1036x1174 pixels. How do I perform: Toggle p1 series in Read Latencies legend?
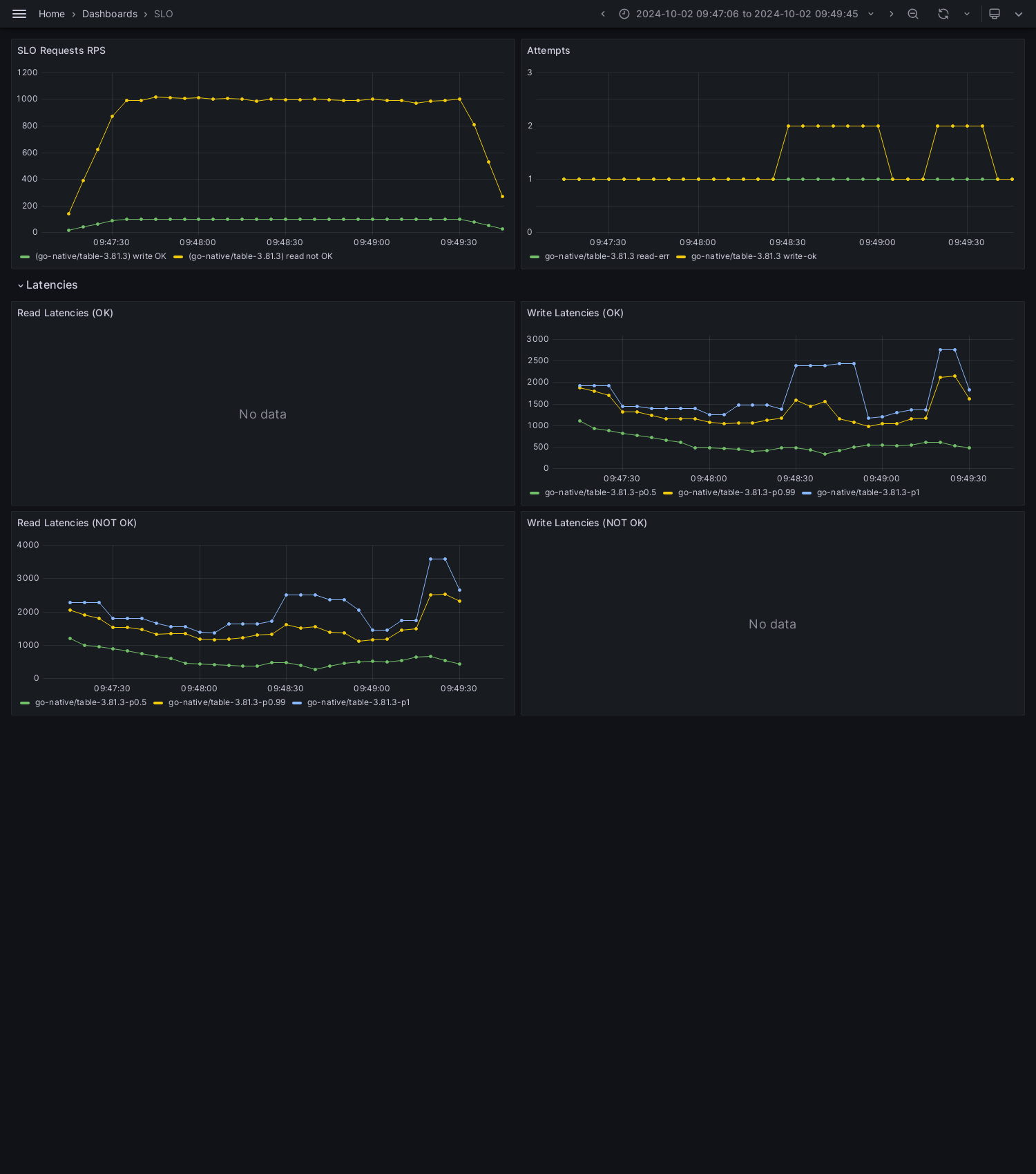click(358, 702)
